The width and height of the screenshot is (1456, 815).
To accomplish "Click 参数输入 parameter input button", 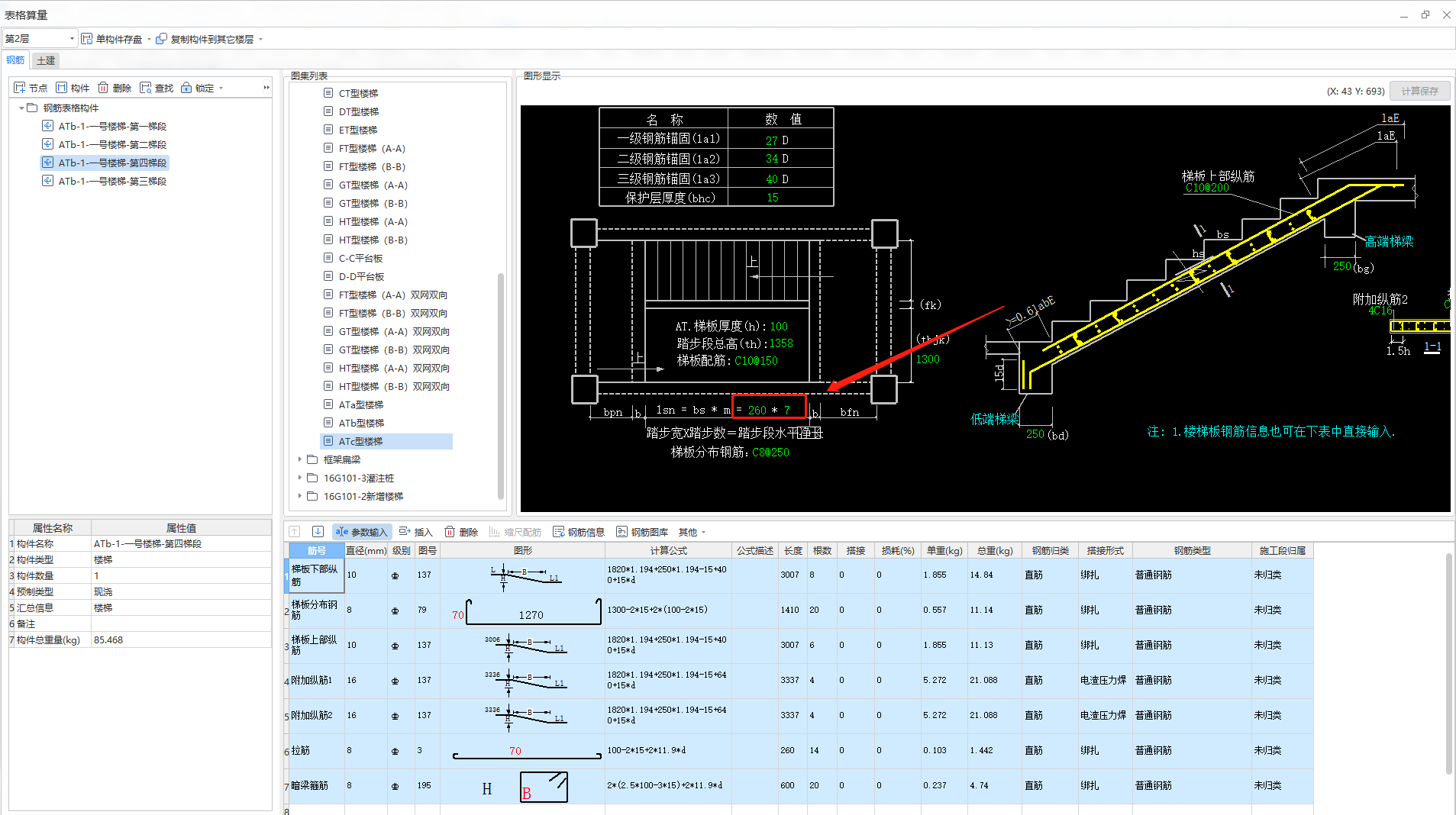I will (x=362, y=532).
